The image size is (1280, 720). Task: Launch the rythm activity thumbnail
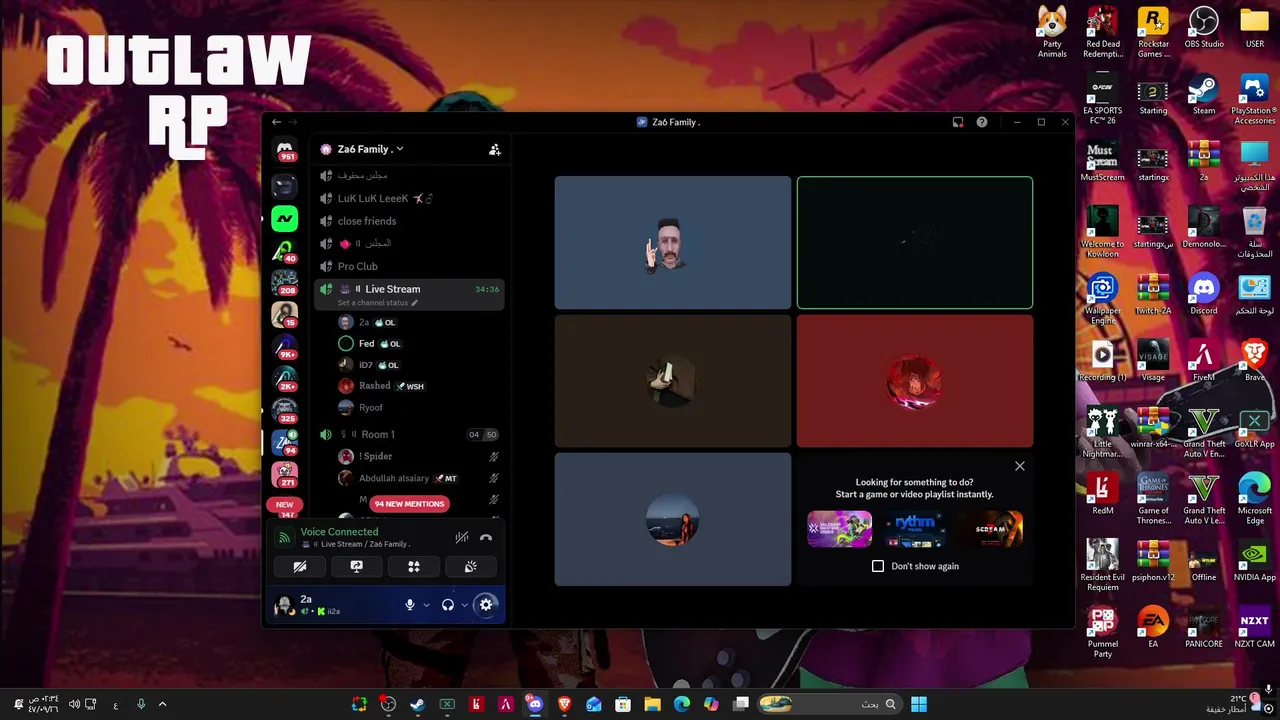(x=915, y=529)
